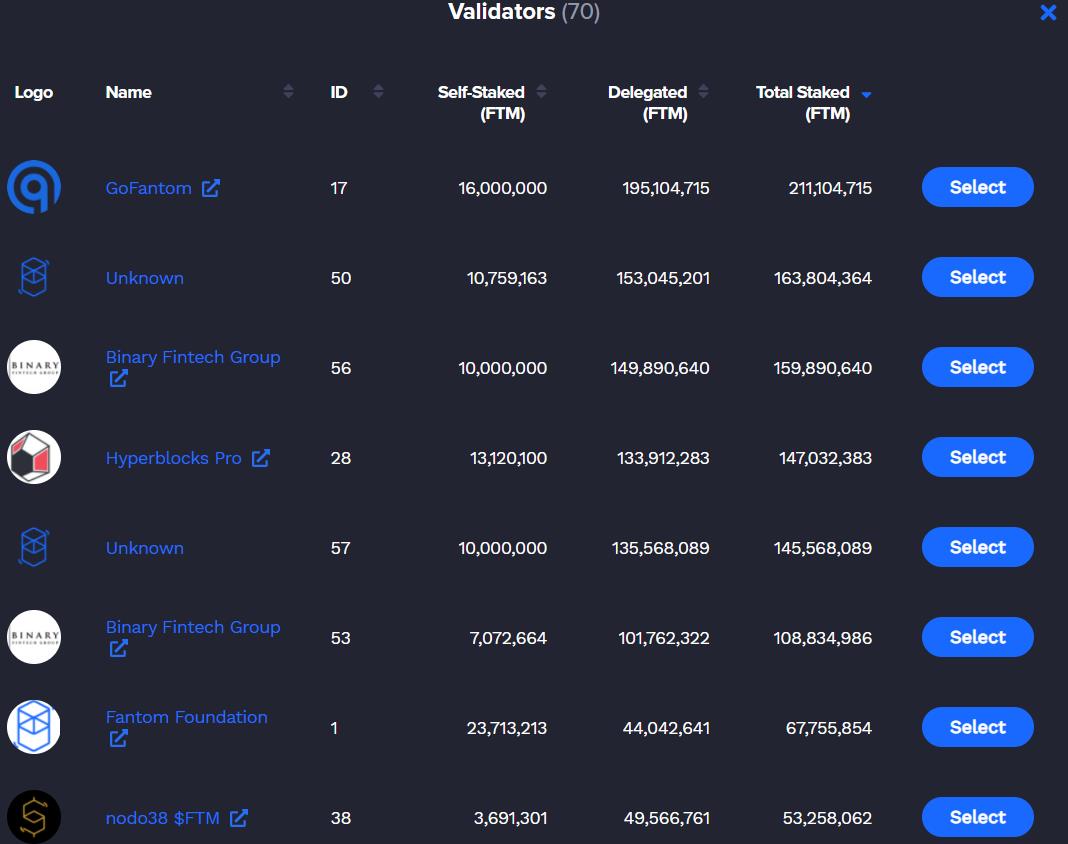Select the GoFantom validator

tap(977, 187)
